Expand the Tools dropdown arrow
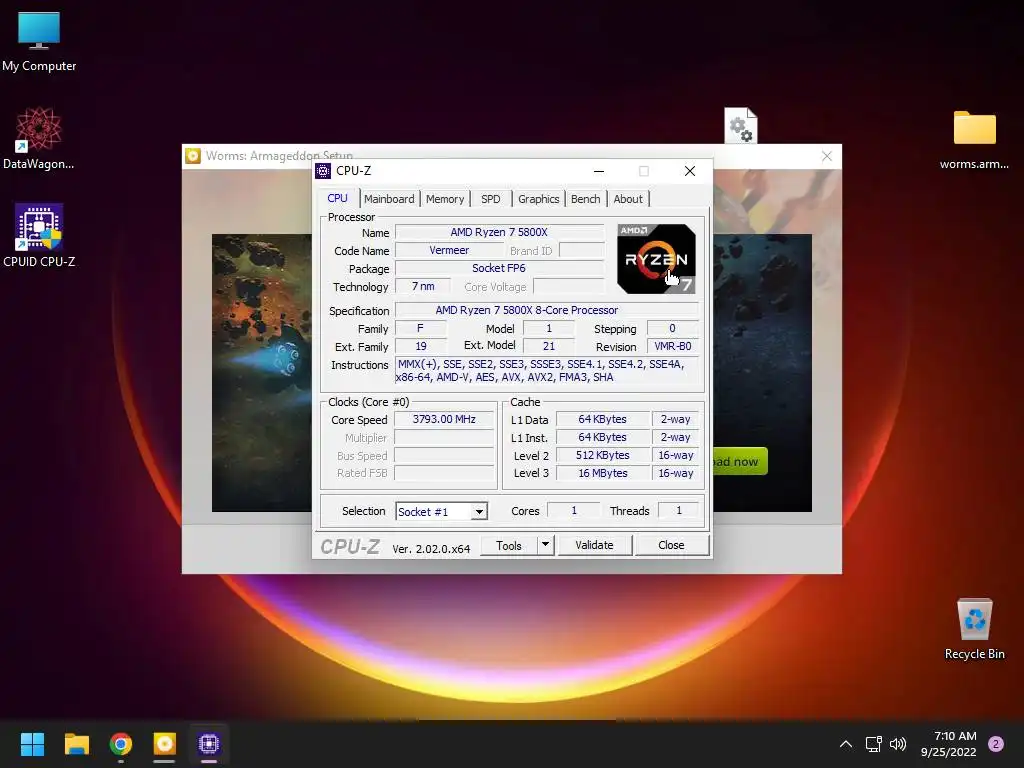1024x768 pixels. click(545, 545)
